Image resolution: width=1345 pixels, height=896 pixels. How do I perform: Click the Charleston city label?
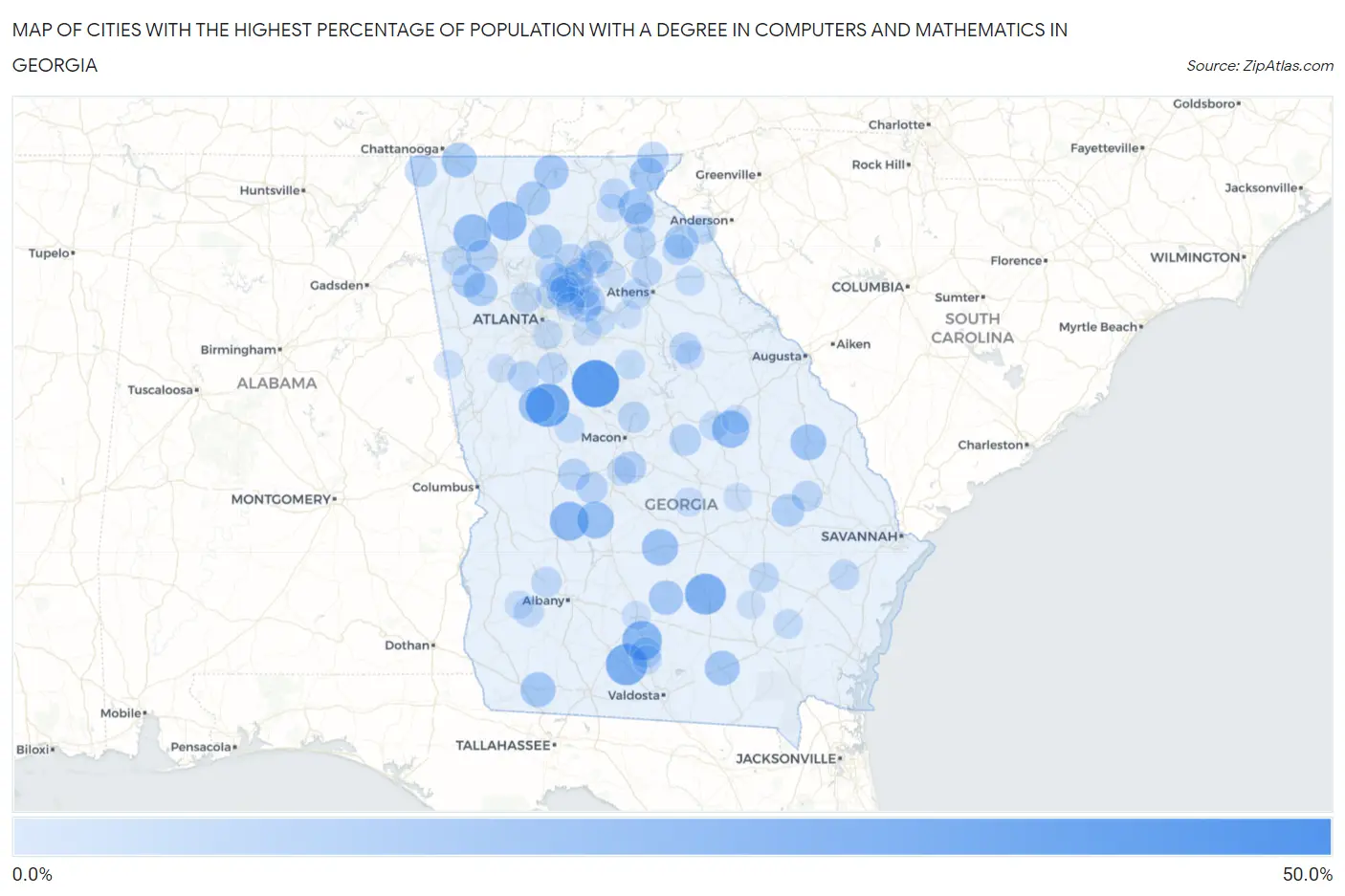coord(991,446)
